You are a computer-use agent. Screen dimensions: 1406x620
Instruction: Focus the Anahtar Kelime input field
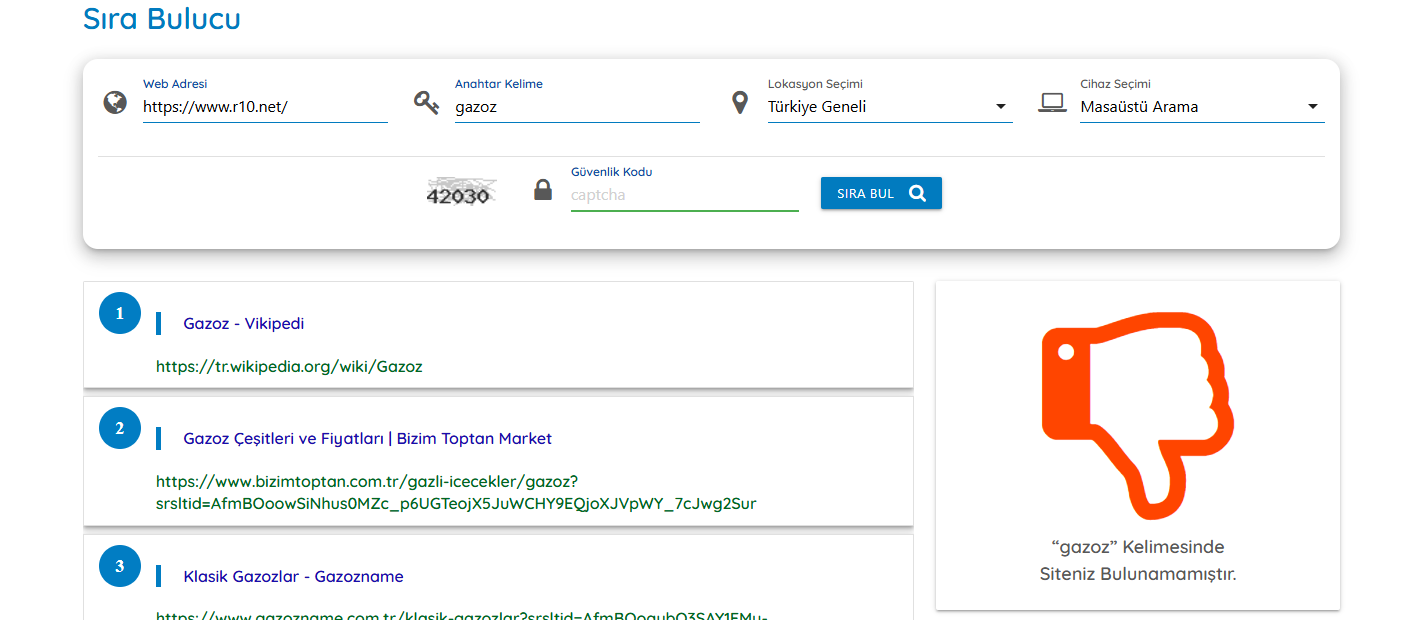tap(577, 107)
